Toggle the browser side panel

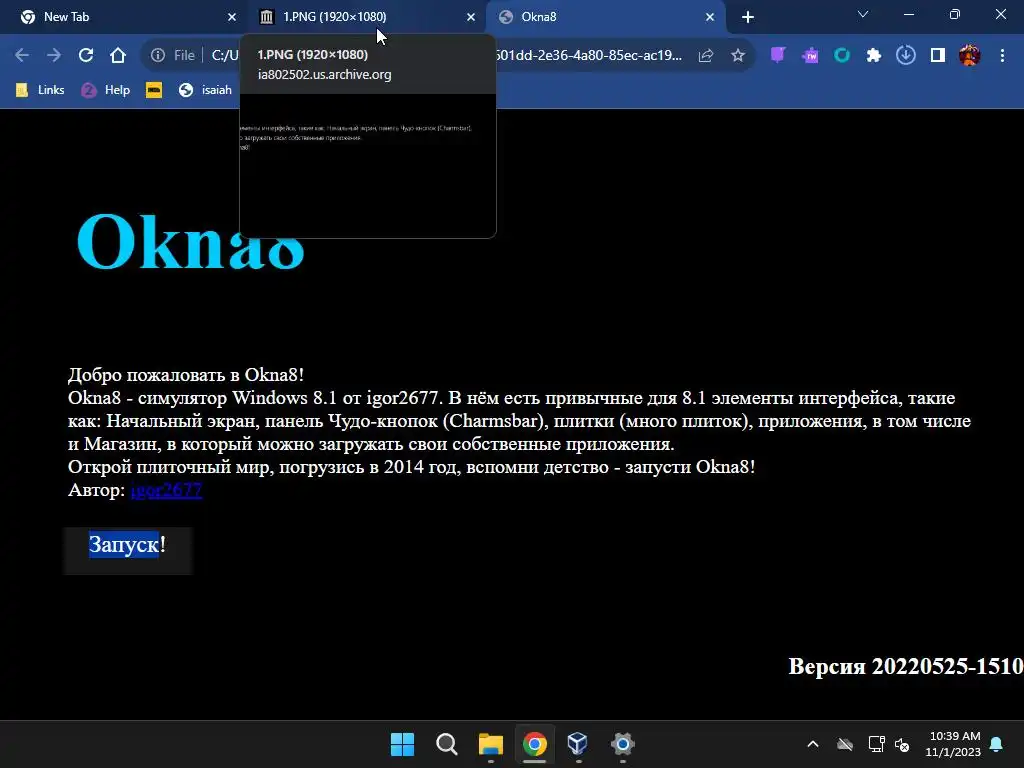[x=938, y=56]
